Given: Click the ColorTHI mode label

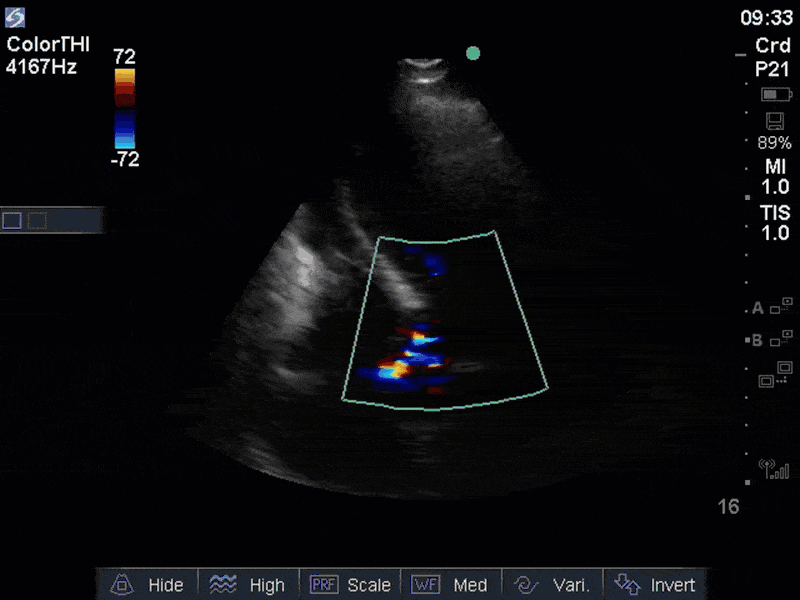Looking at the screenshot, I should (x=48, y=45).
